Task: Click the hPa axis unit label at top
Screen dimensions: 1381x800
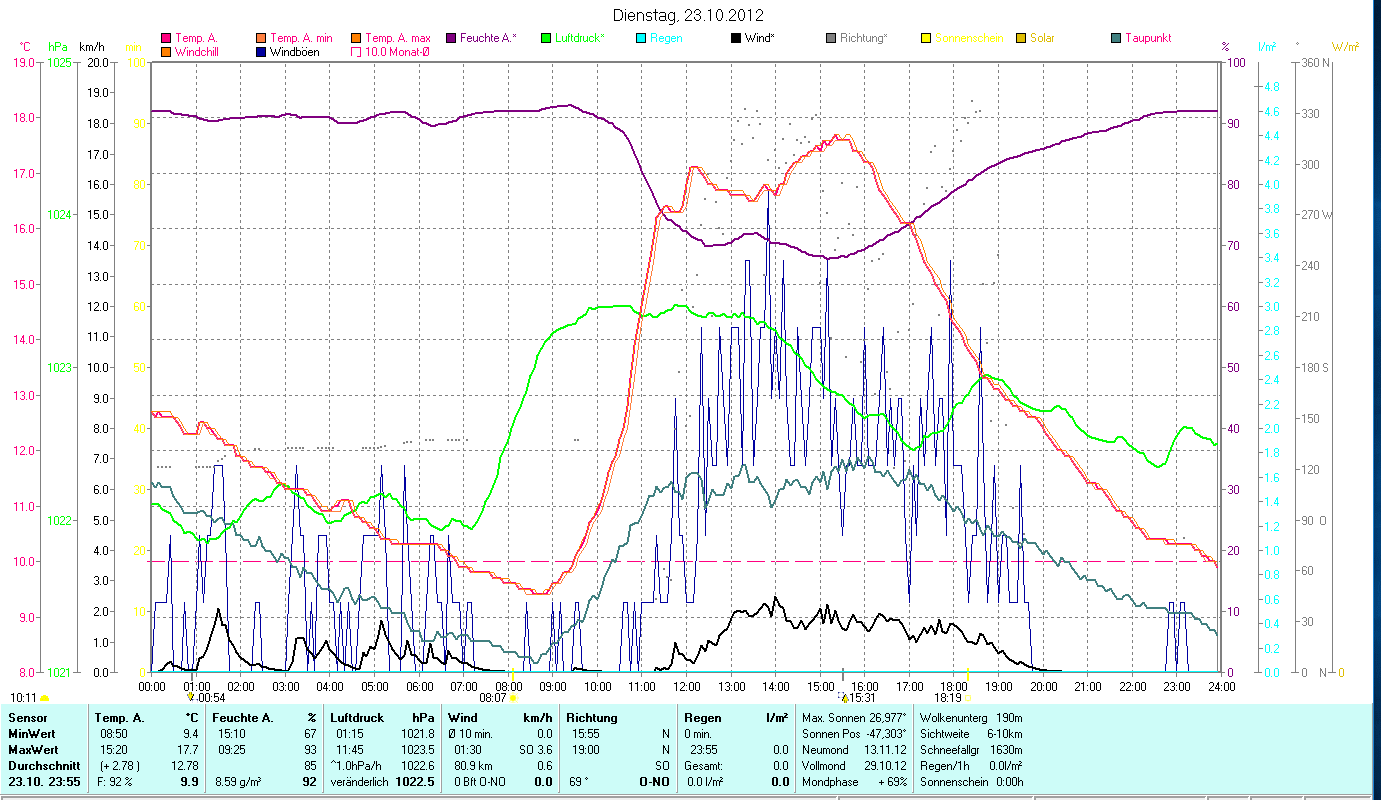Action: coord(57,47)
